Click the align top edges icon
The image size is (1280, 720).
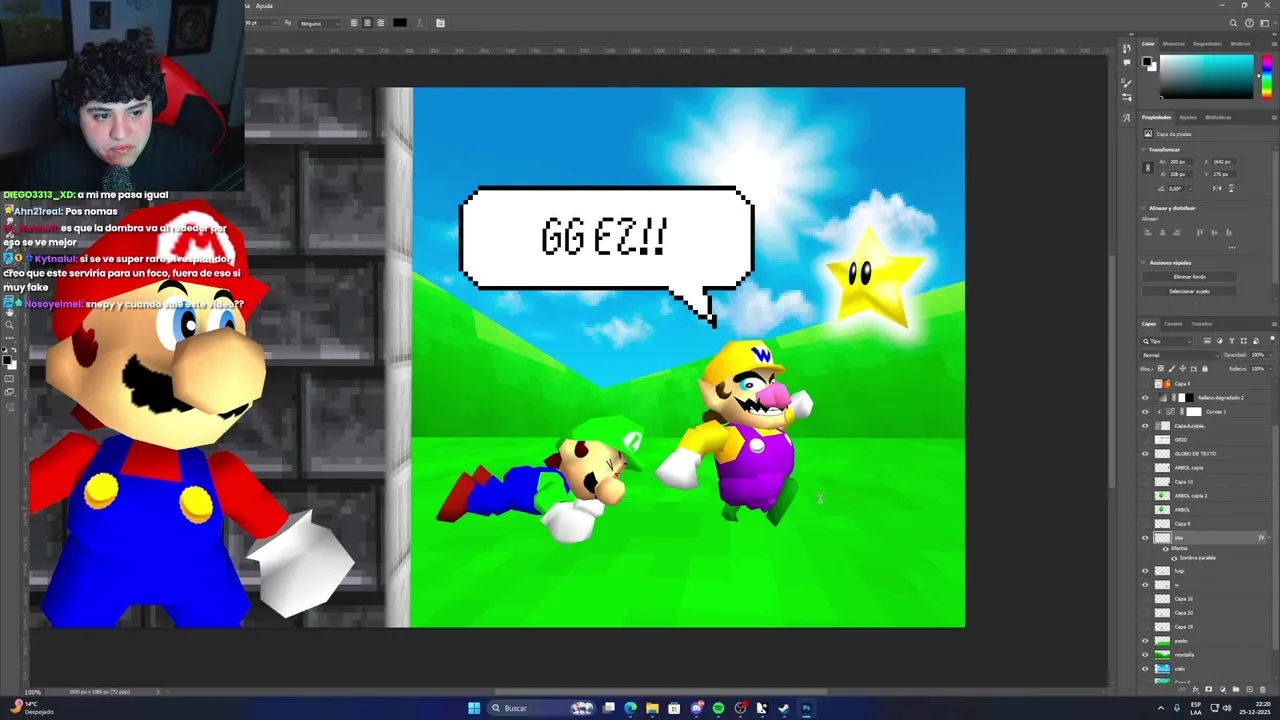(x=1200, y=232)
